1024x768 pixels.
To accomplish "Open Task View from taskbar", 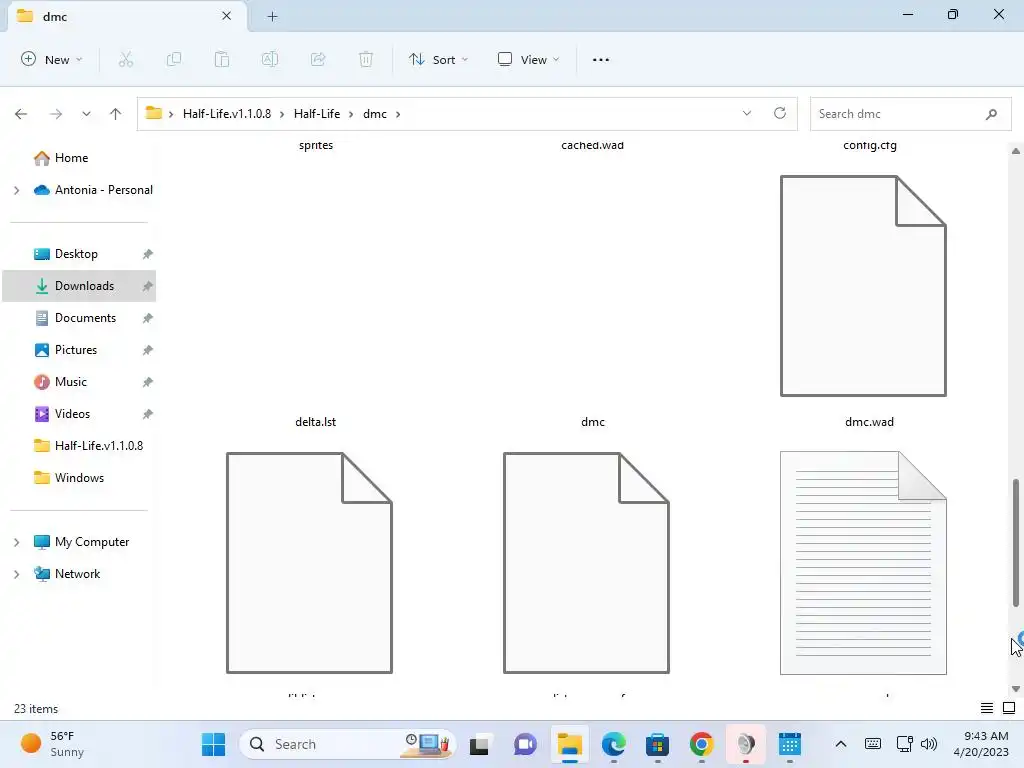I will coord(479,744).
